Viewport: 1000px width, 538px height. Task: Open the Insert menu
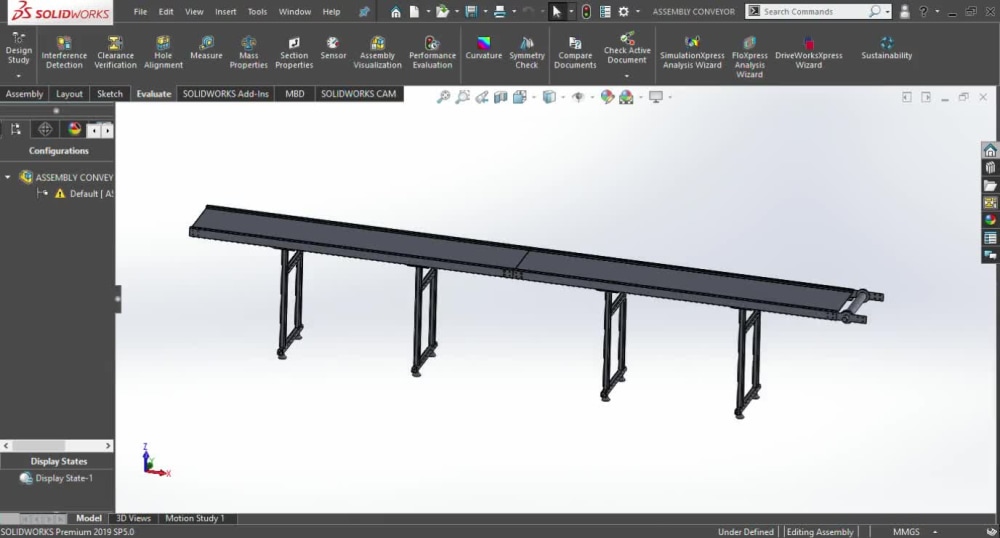225,11
